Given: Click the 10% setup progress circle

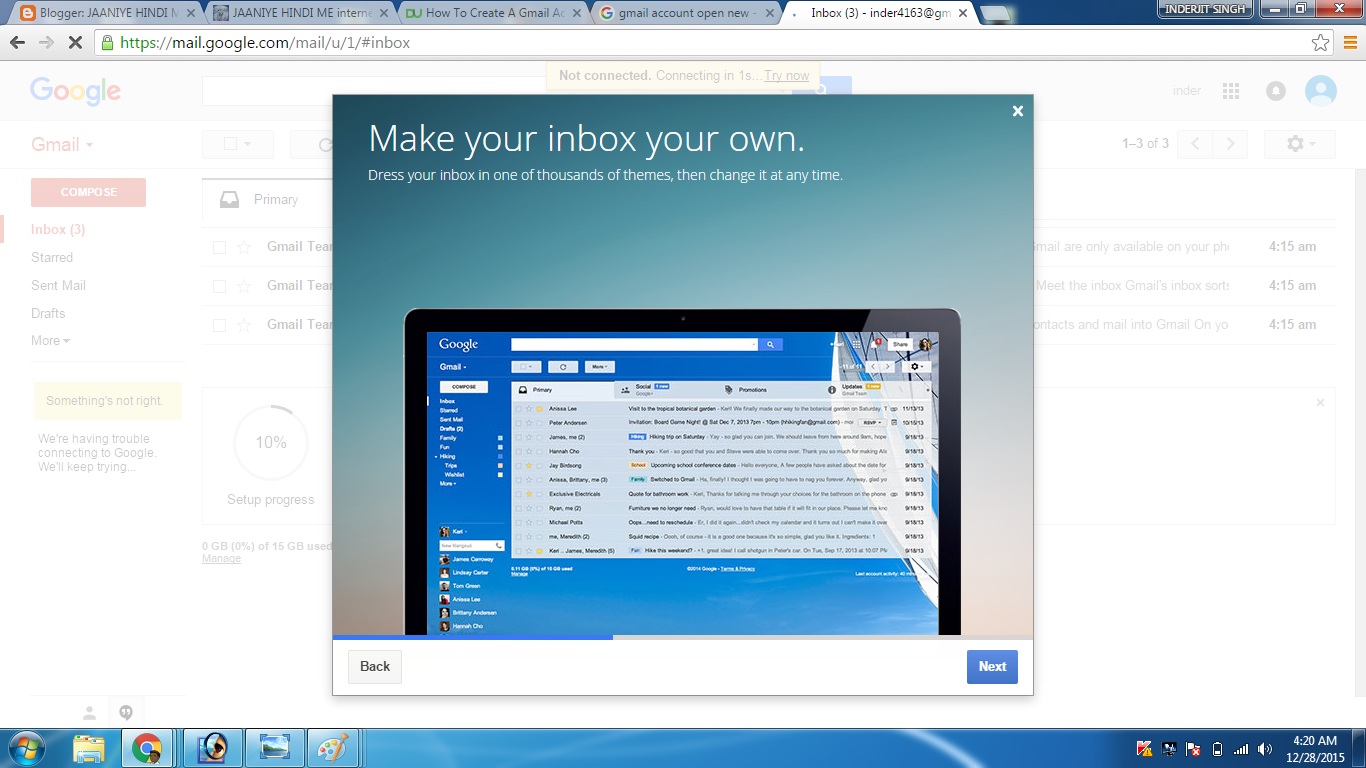Looking at the screenshot, I should coord(271,442).
